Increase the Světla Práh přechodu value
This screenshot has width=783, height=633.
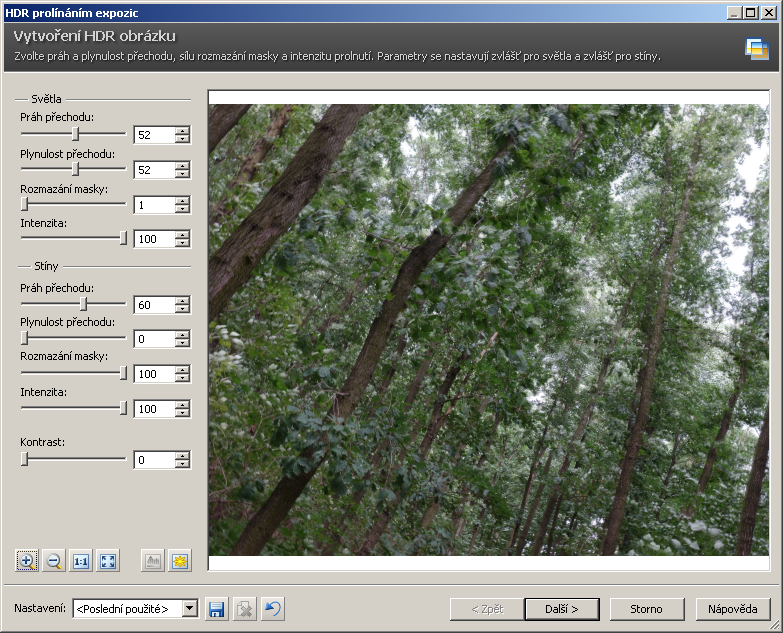click(182, 131)
